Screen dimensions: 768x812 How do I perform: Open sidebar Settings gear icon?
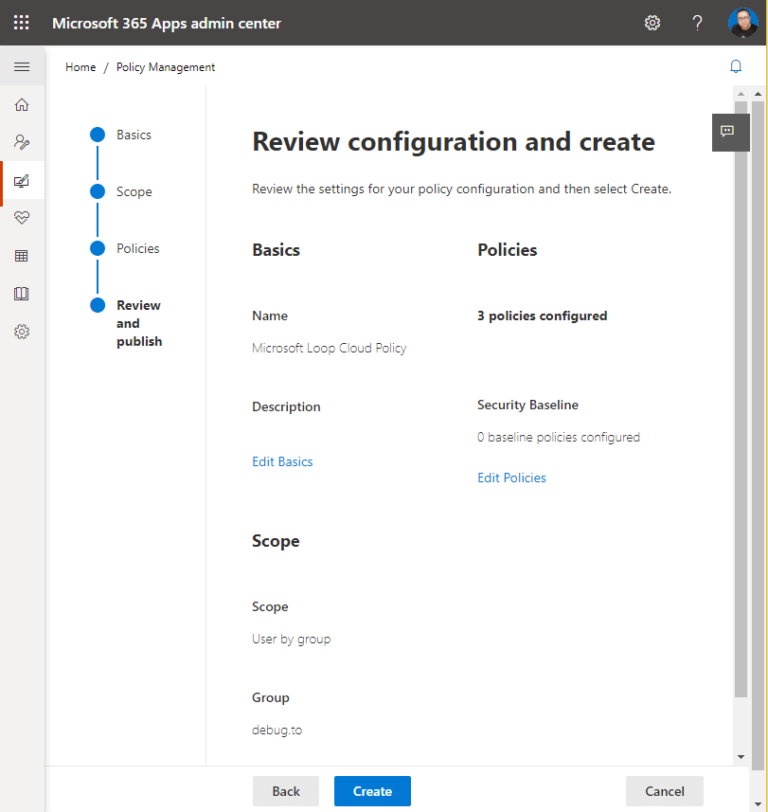(21, 332)
